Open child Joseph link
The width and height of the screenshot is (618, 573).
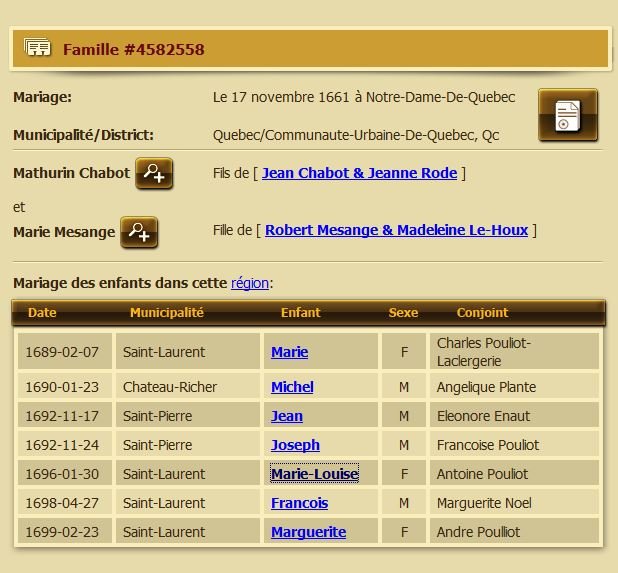coord(295,445)
